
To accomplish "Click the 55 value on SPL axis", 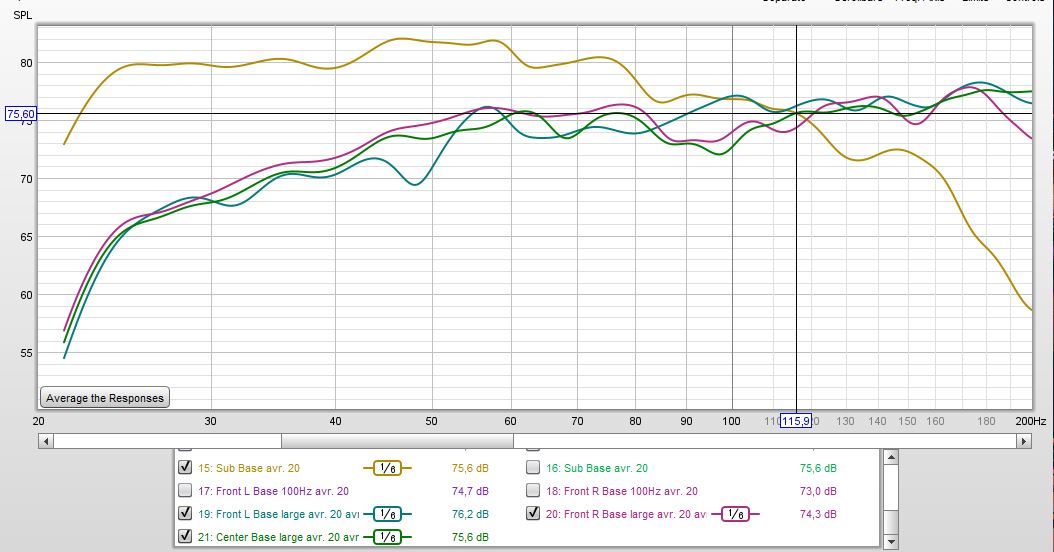I will pos(26,353).
